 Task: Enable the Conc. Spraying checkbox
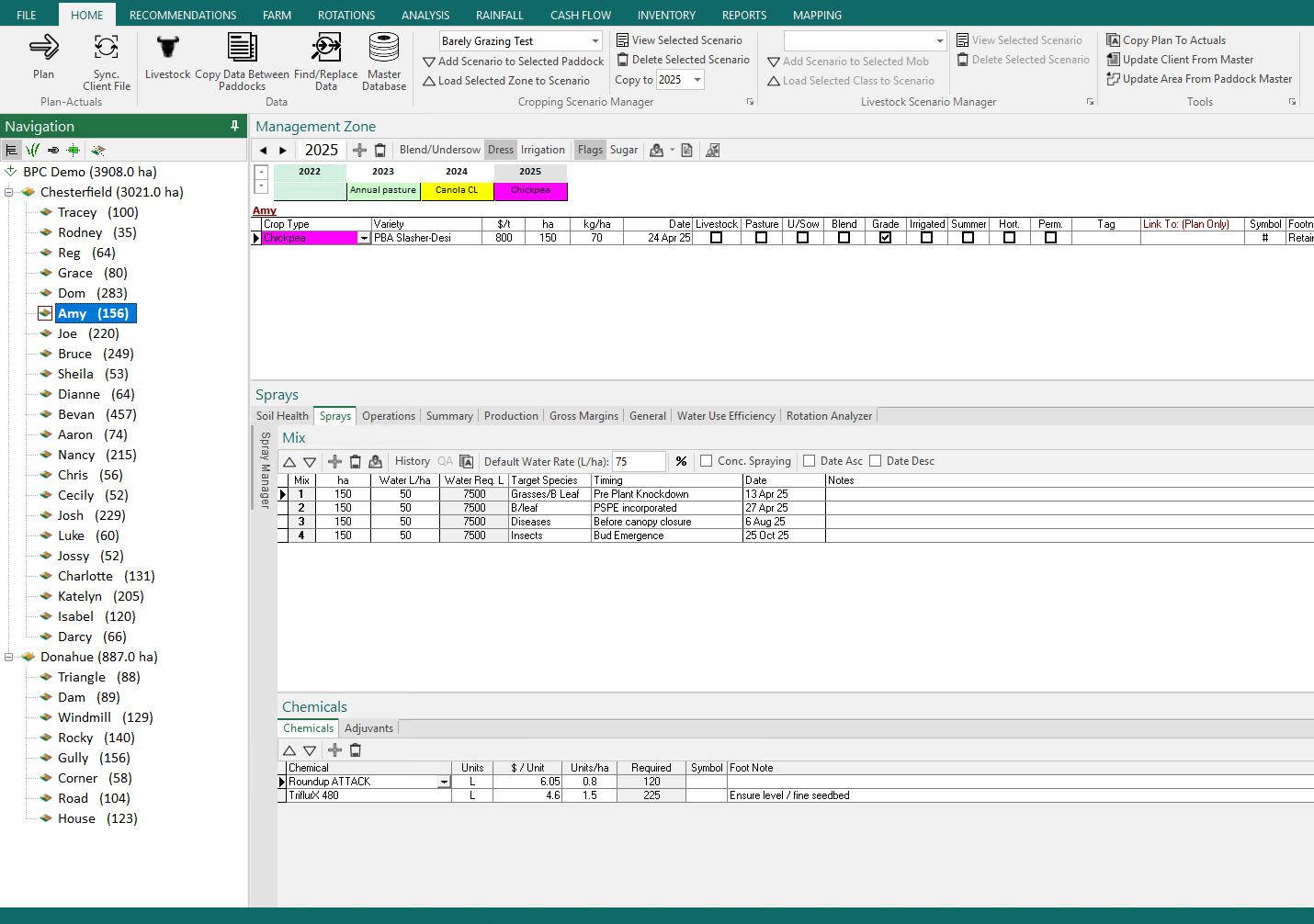click(x=706, y=461)
